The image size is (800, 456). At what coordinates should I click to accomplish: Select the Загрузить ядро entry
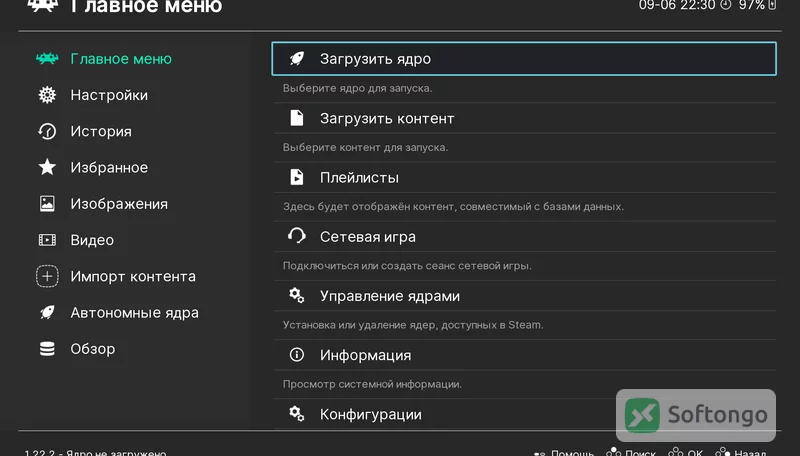(524, 59)
